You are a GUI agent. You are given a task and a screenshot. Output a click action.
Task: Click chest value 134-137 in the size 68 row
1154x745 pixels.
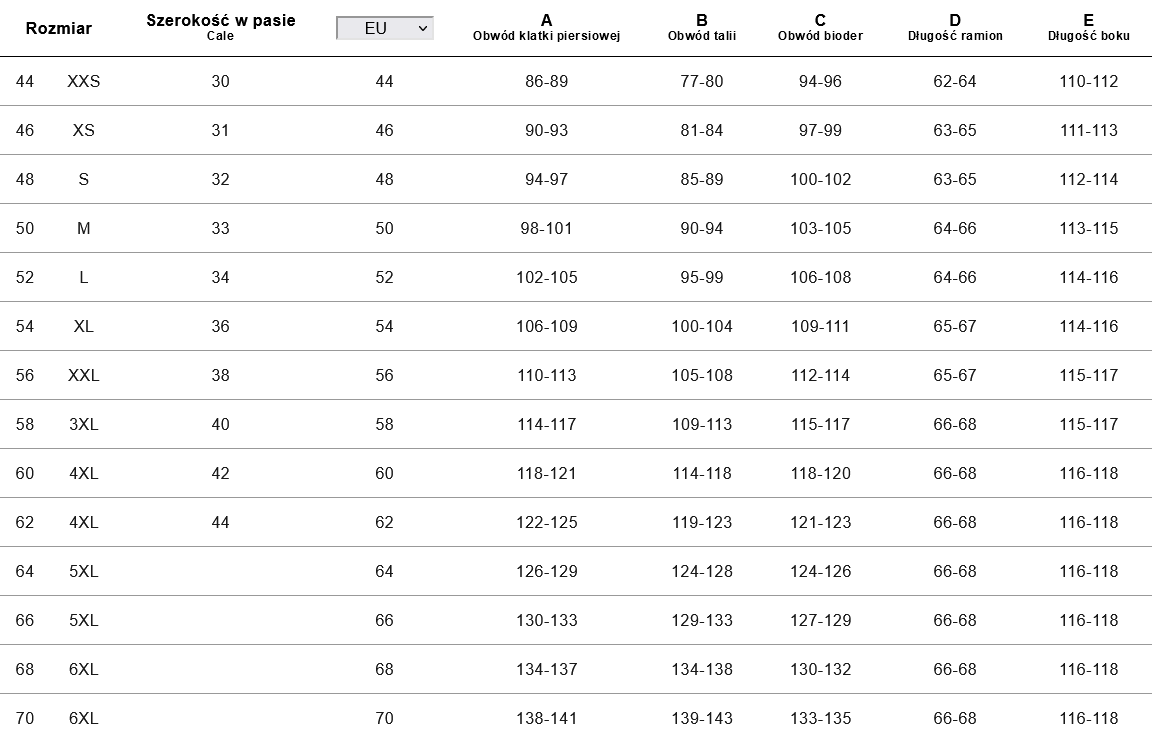[x=546, y=670]
